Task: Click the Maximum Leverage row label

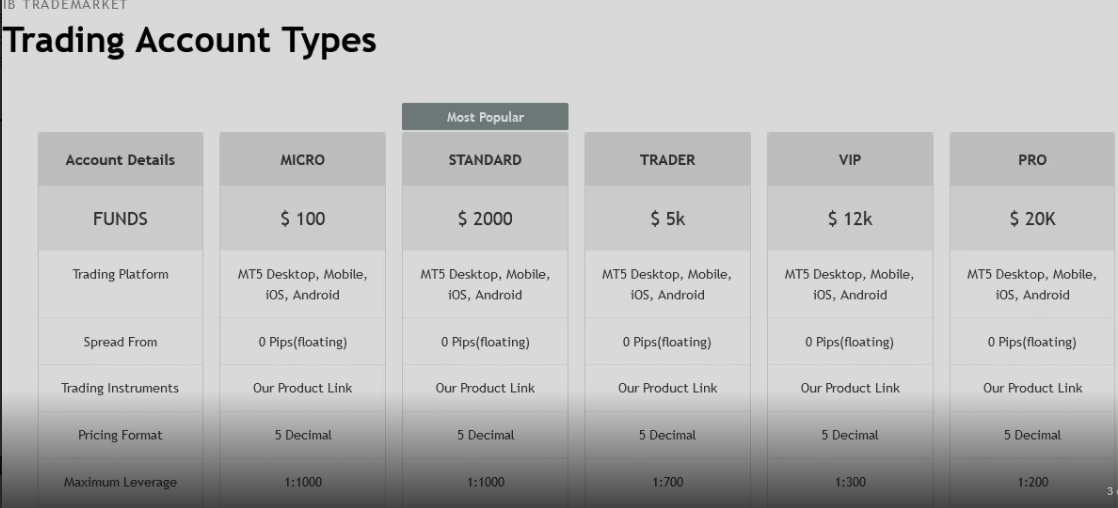Action: point(120,482)
